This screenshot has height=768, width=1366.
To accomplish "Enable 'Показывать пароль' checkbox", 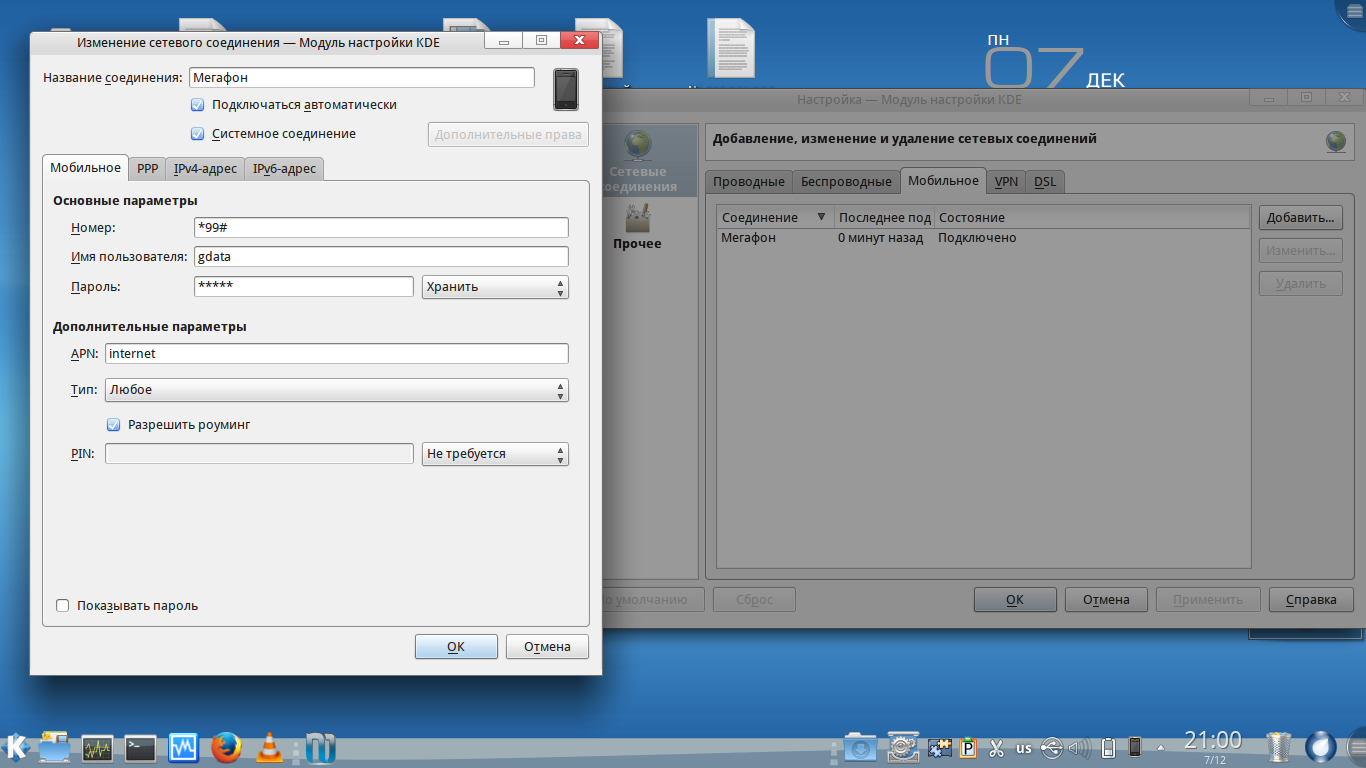I will click(62, 606).
